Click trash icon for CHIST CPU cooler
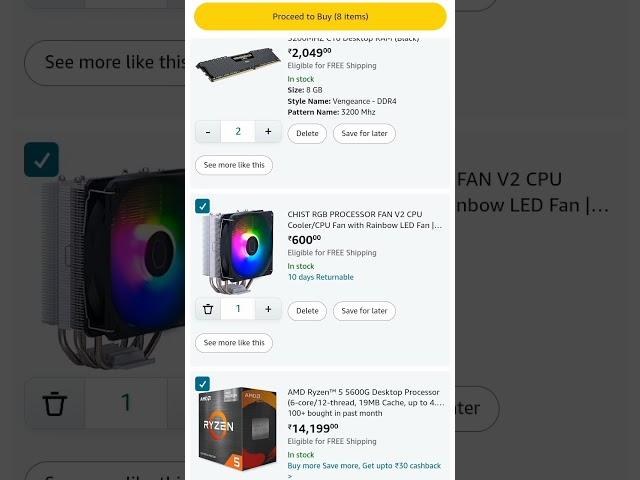Viewport: 640px width, 480px height. pos(208,309)
